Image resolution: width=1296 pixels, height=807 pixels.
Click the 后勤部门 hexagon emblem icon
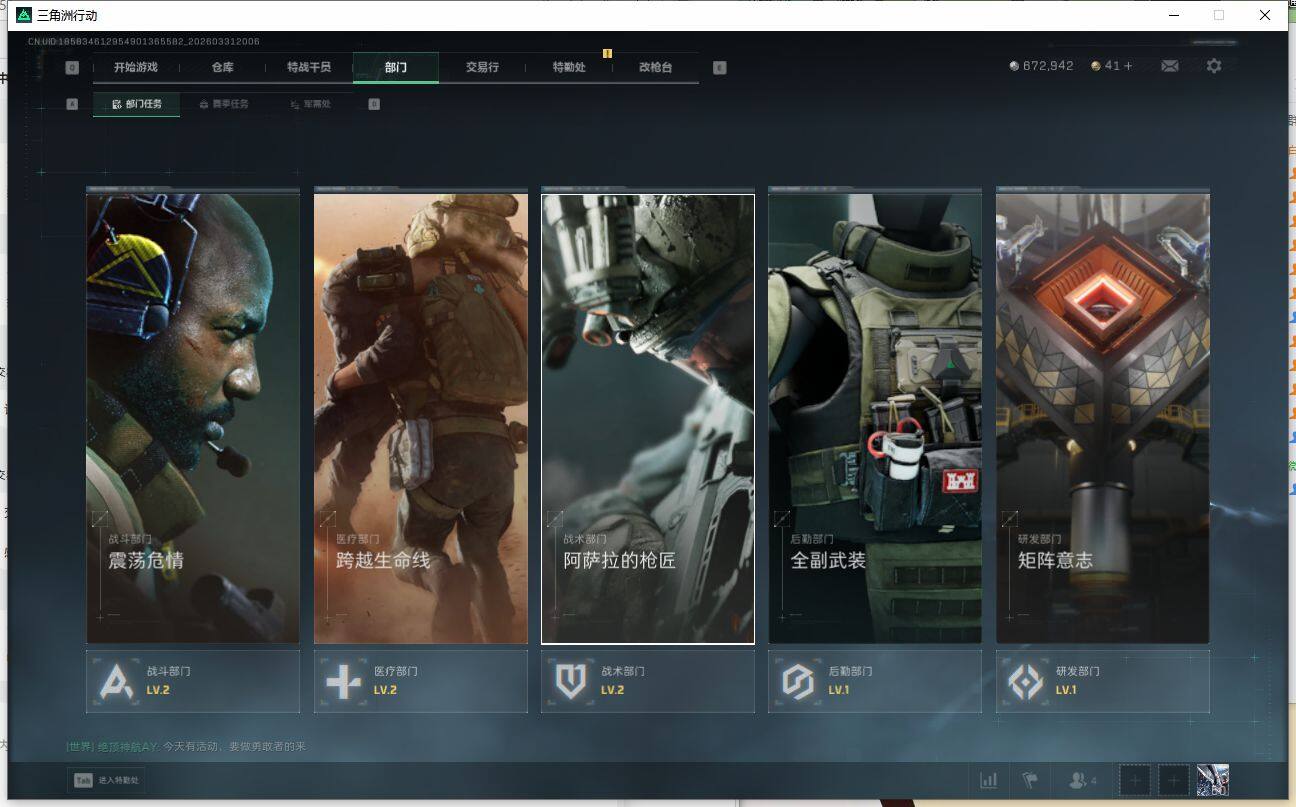(x=798, y=682)
